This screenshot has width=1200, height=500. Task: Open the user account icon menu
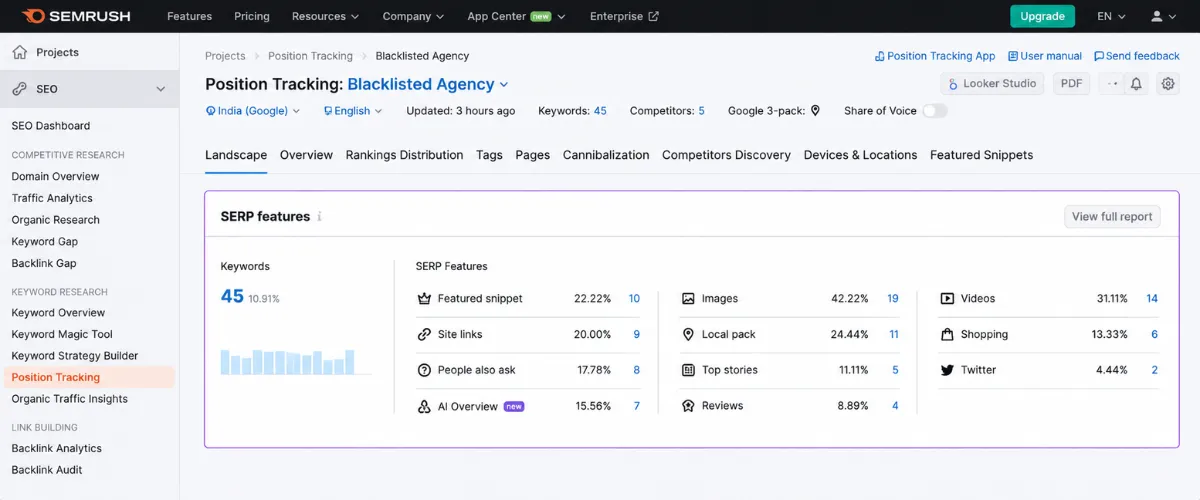1164,16
